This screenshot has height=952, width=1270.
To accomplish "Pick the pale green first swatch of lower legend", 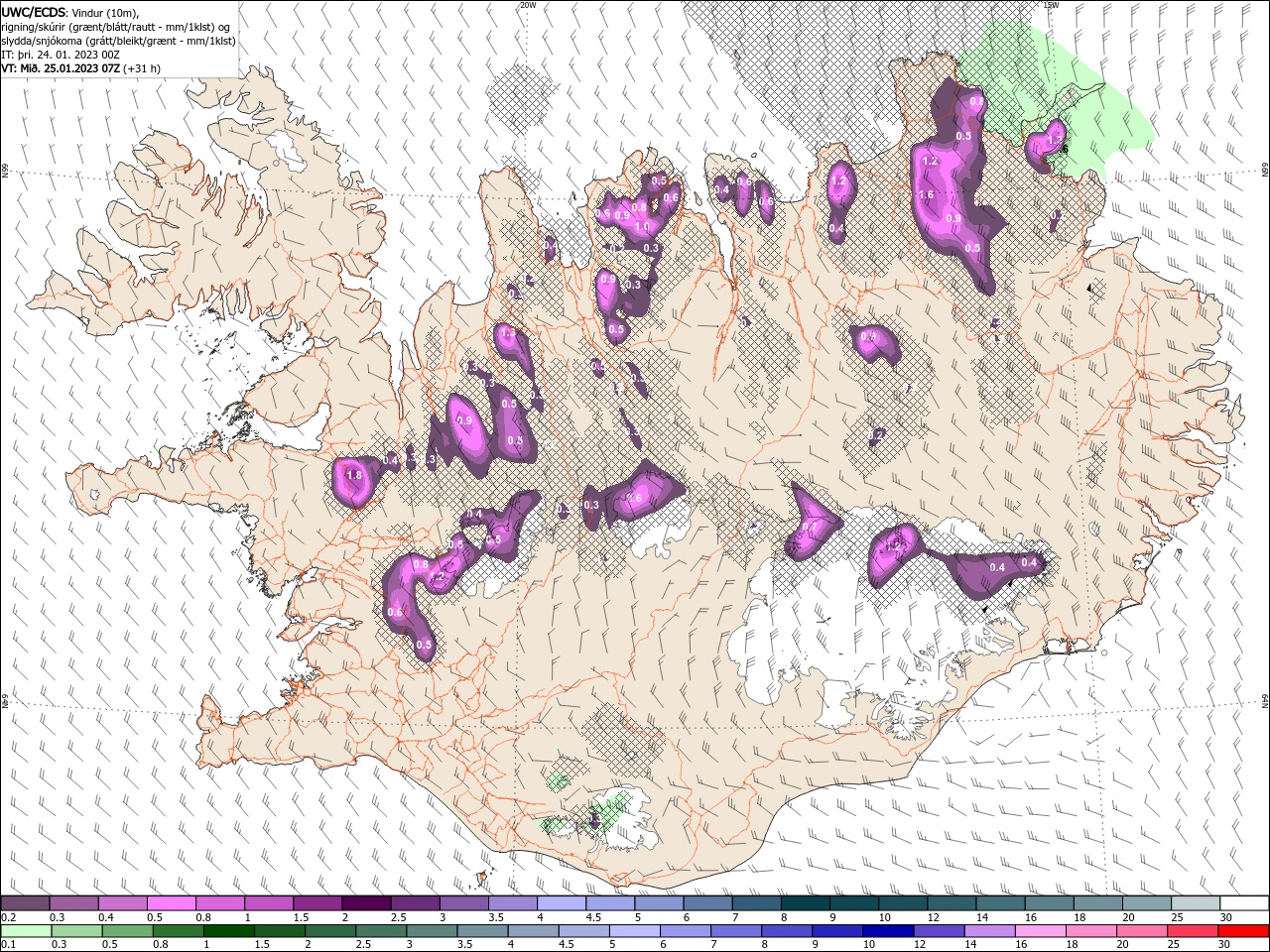I will (26, 931).
